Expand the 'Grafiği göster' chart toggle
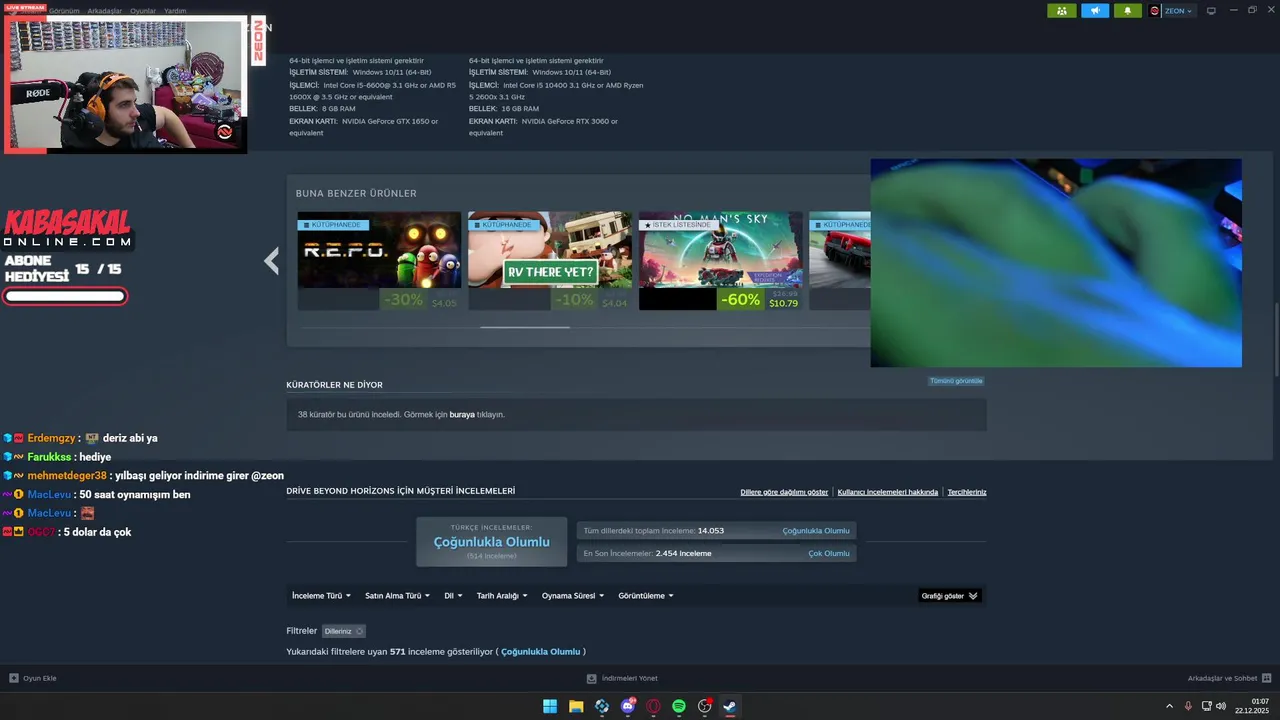The width and height of the screenshot is (1280, 720). click(949, 596)
